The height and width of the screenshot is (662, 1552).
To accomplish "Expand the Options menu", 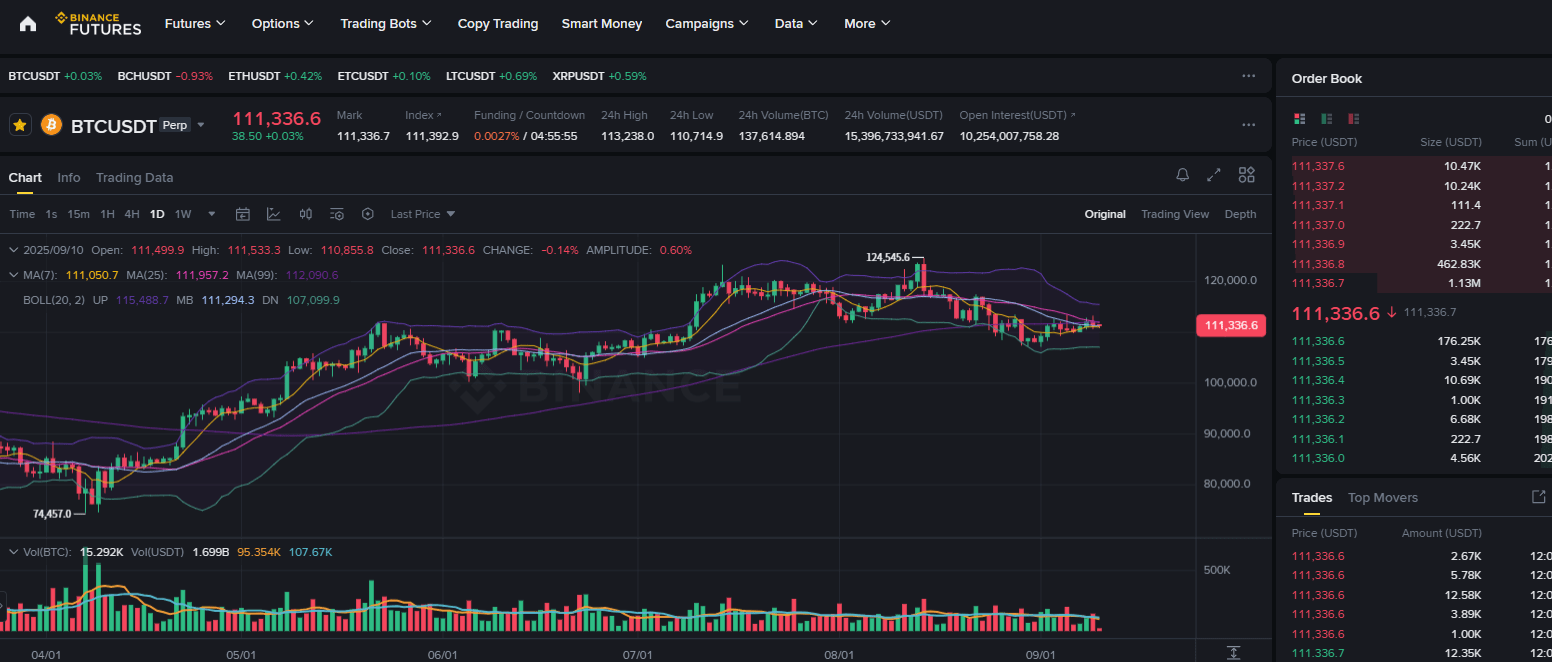I will [283, 24].
